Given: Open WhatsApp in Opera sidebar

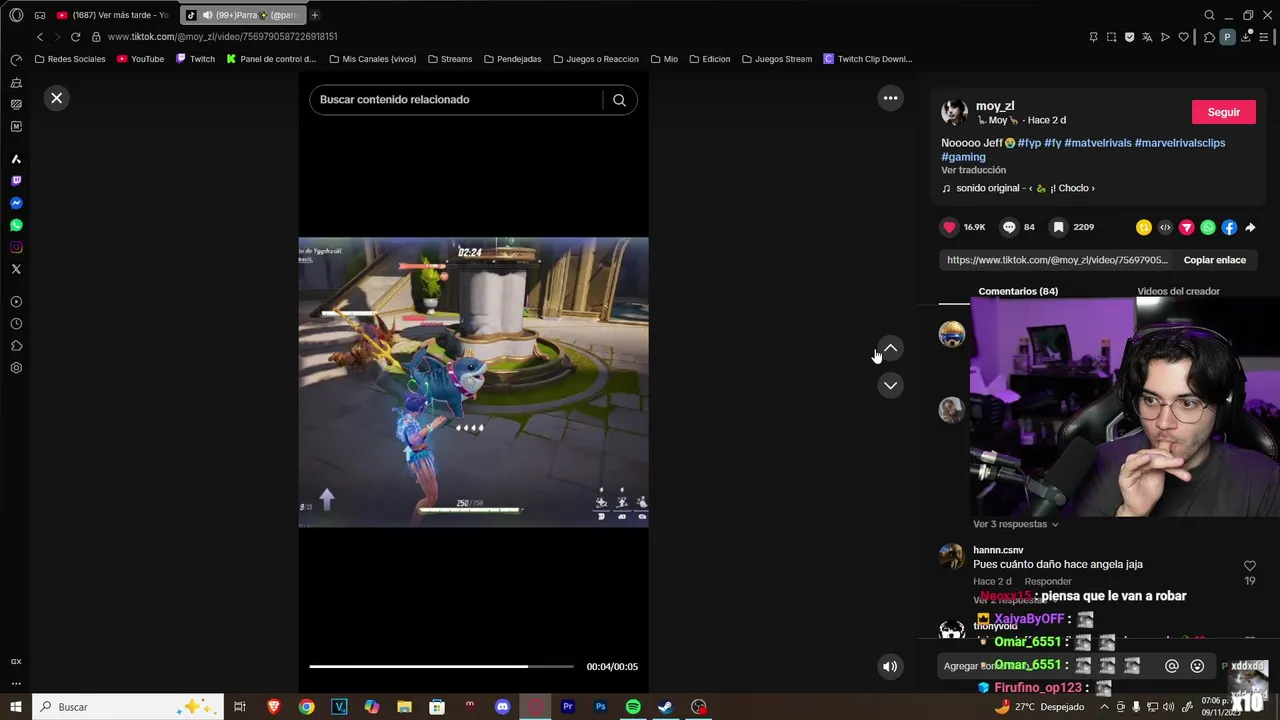Looking at the screenshot, I should 16,225.
